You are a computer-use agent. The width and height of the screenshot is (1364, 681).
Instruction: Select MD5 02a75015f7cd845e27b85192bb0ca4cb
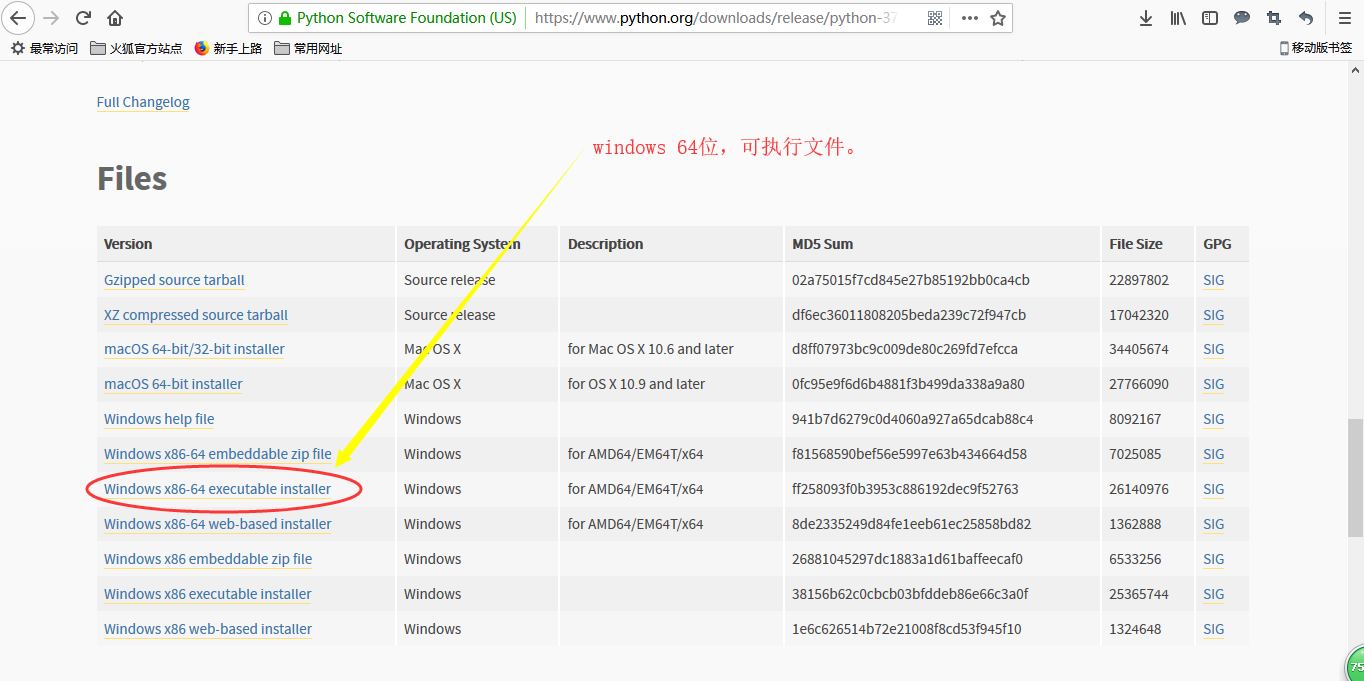[911, 280]
